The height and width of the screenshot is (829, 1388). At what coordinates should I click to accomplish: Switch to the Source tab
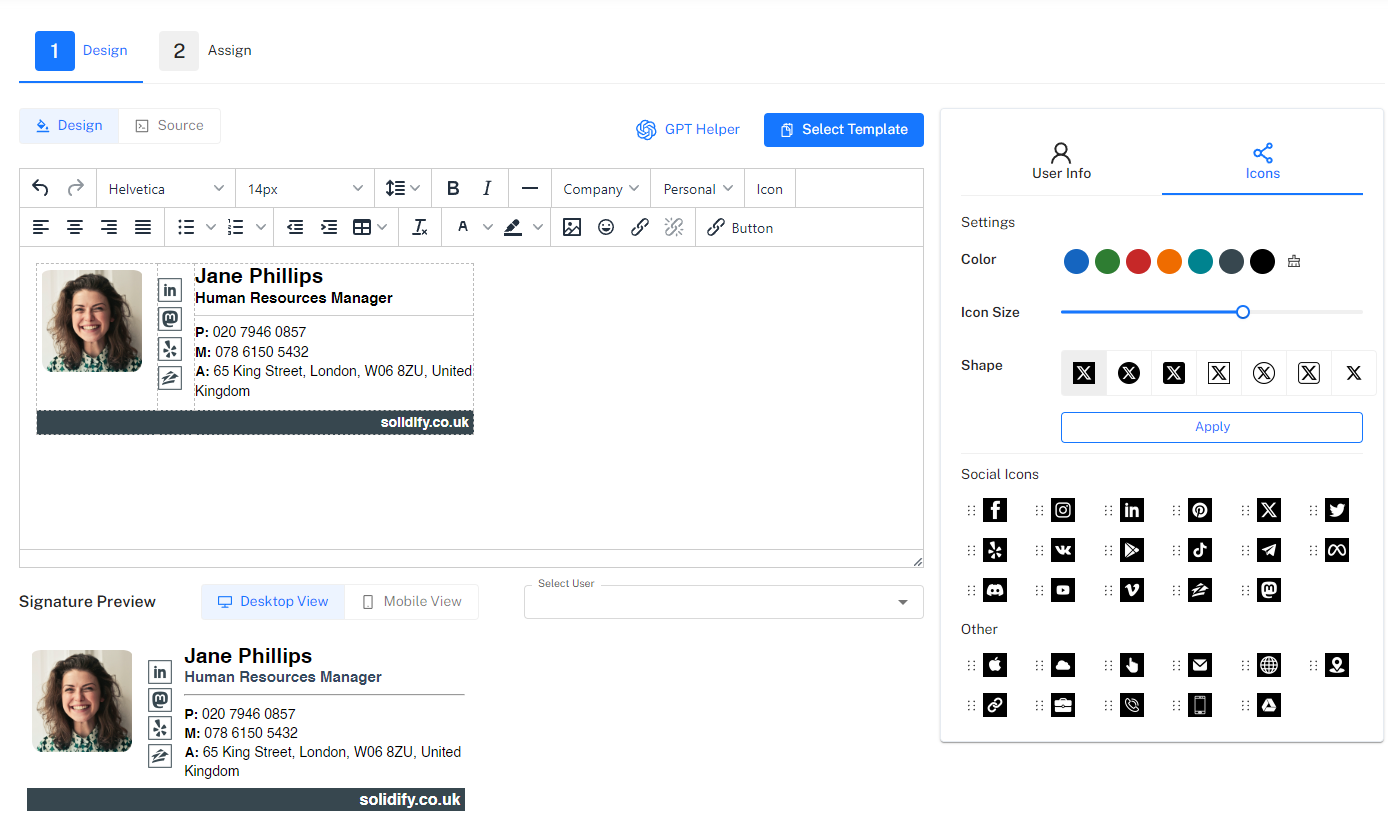[x=169, y=125]
